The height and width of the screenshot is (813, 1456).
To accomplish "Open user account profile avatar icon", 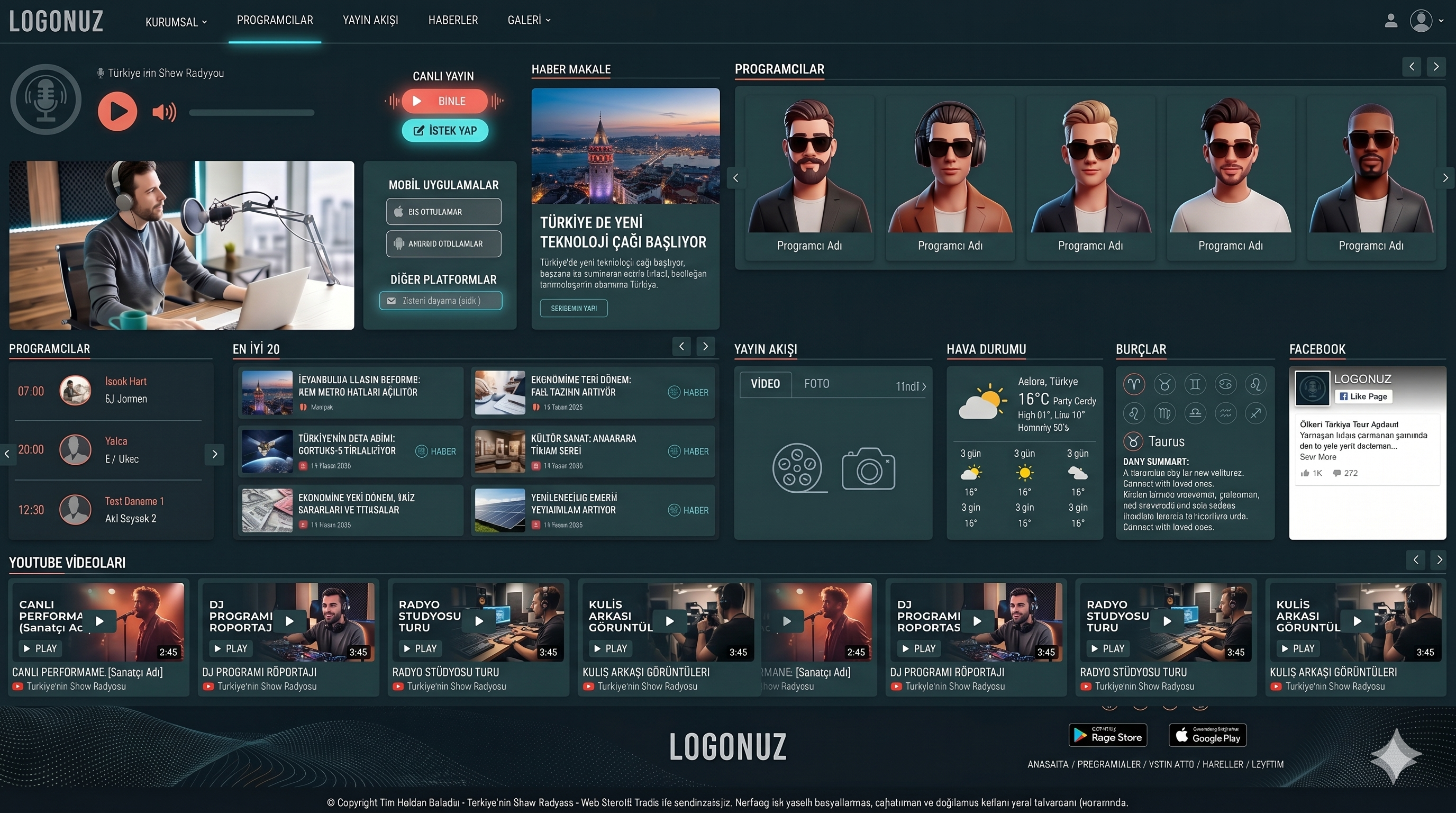I will (1421, 21).
